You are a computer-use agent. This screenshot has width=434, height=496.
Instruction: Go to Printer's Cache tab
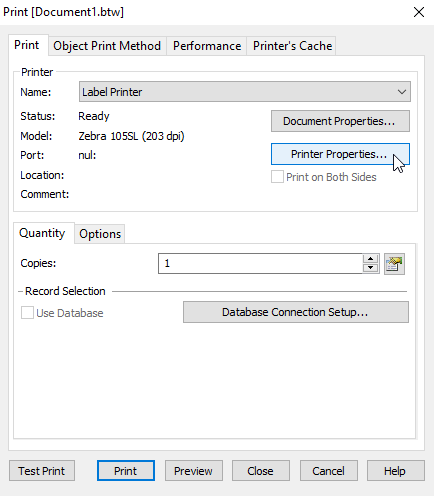pos(292,46)
